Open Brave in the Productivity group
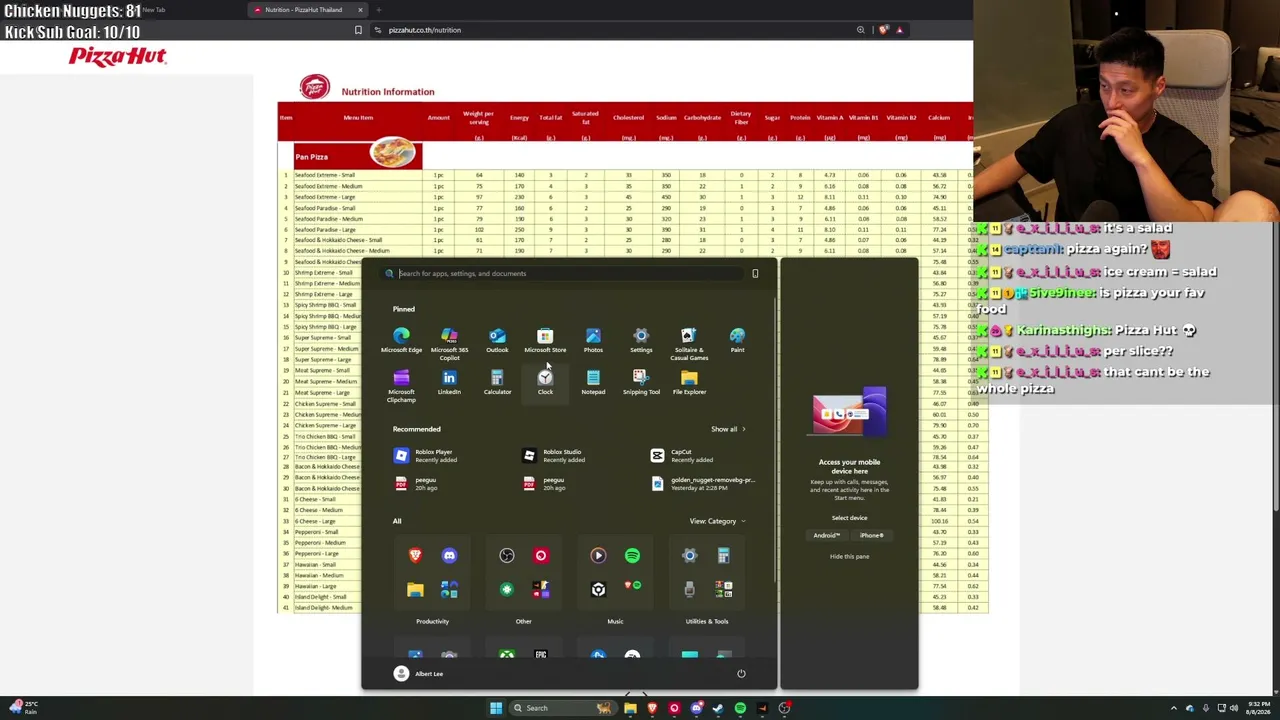This screenshot has height=720, width=1280. (x=415, y=556)
